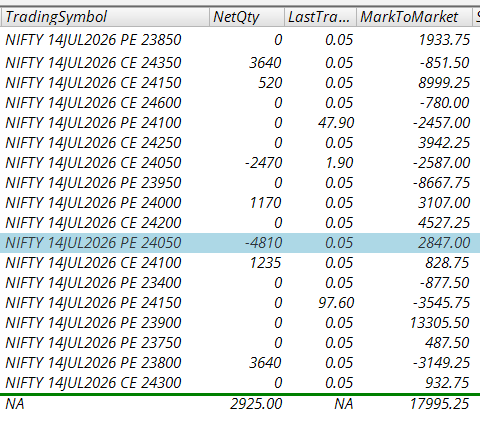Select row NIFTY 14JUL2026 CE 24200
This screenshot has height=433, width=480.
240,223
